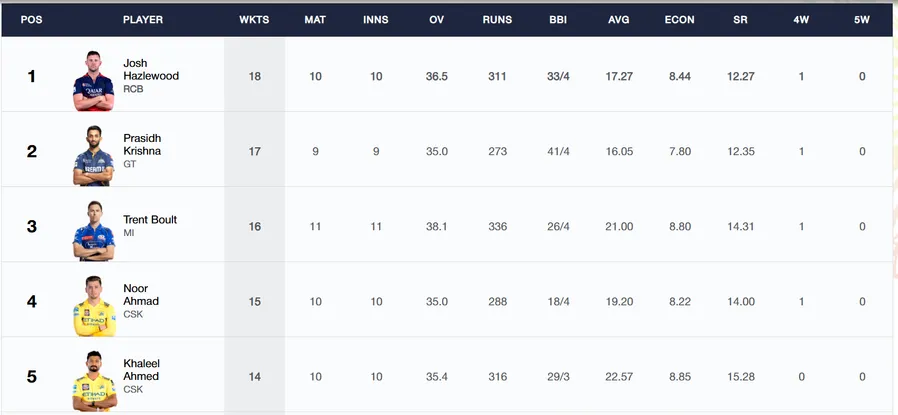Click the 4W column header

point(801,19)
